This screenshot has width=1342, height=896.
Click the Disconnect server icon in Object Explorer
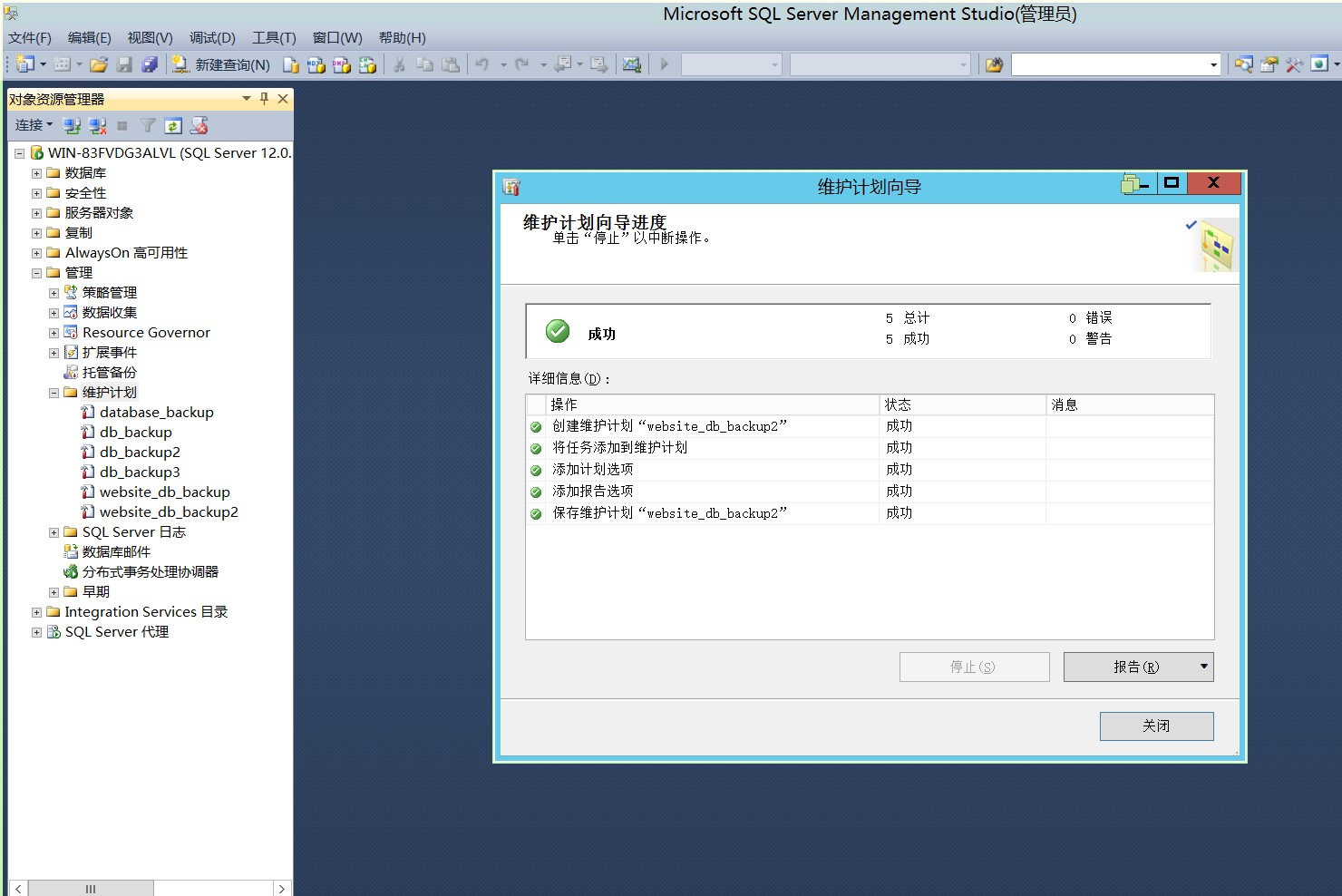tap(96, 125)
